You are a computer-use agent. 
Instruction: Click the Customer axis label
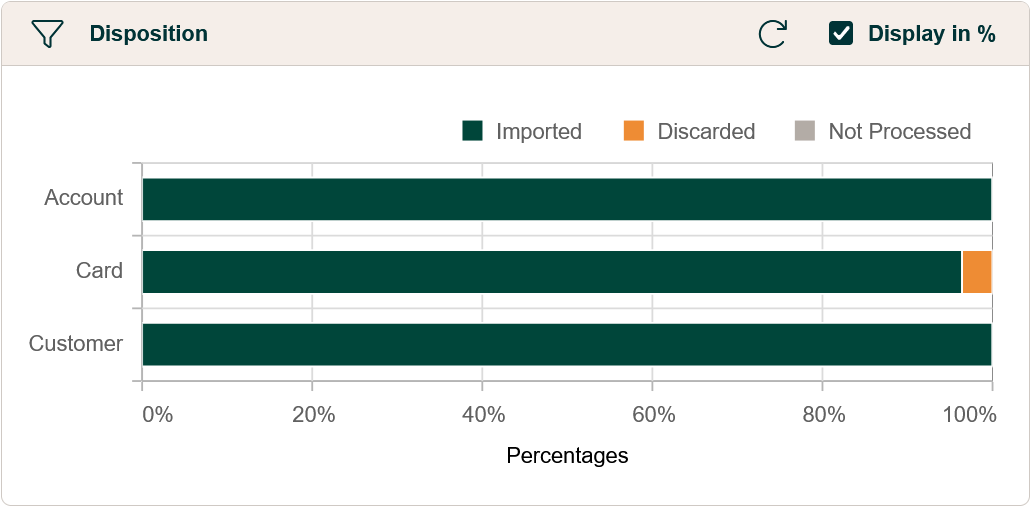pyautogui.click(x=76, y=344)
